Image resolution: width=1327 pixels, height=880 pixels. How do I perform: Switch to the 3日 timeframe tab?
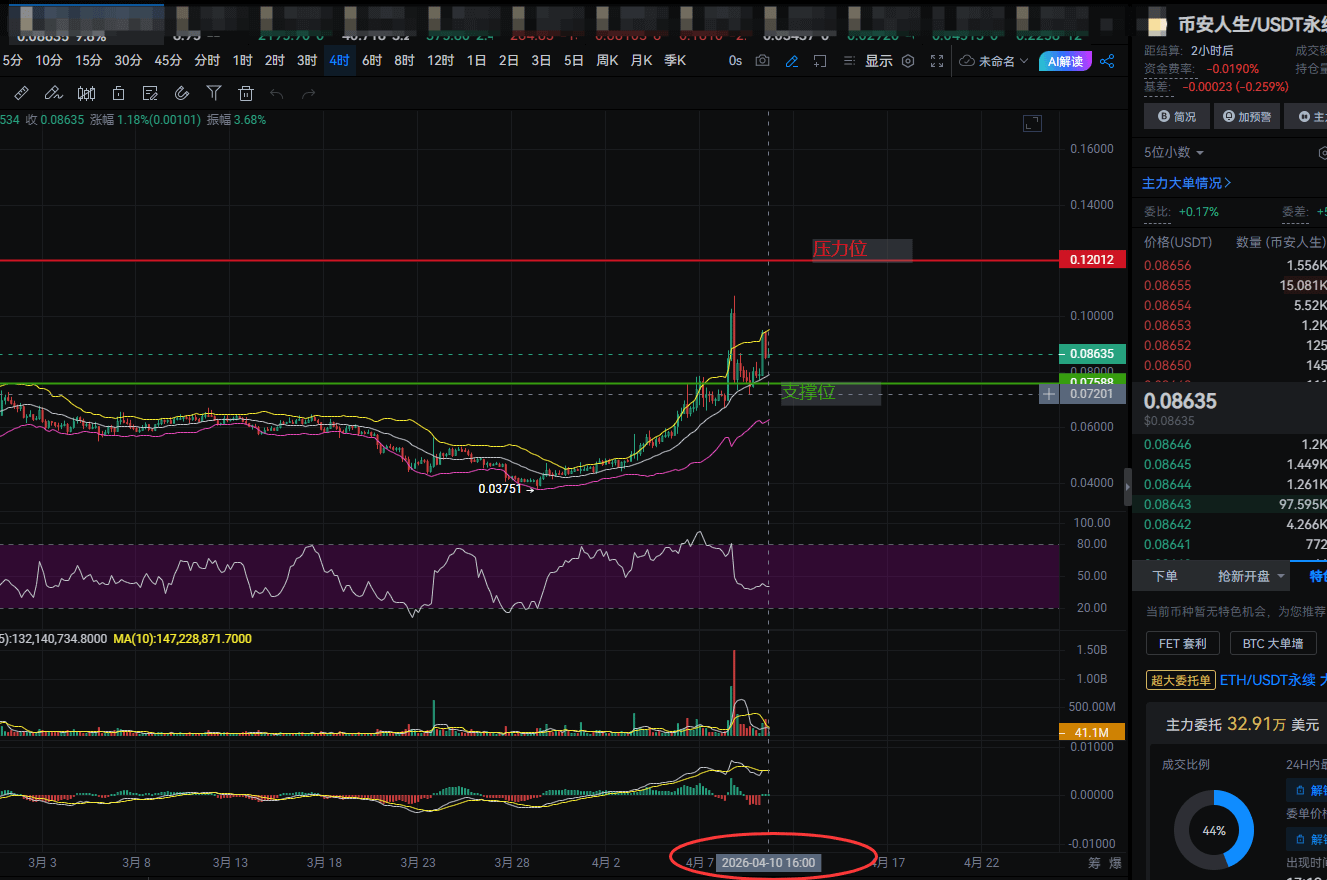pyautogui.click(x=541, y=60)
